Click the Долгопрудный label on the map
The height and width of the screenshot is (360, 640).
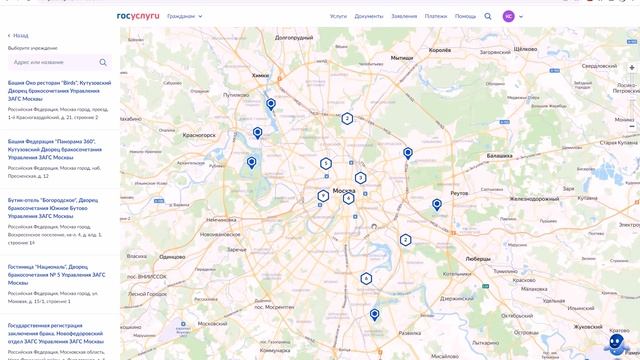point(294,38)
